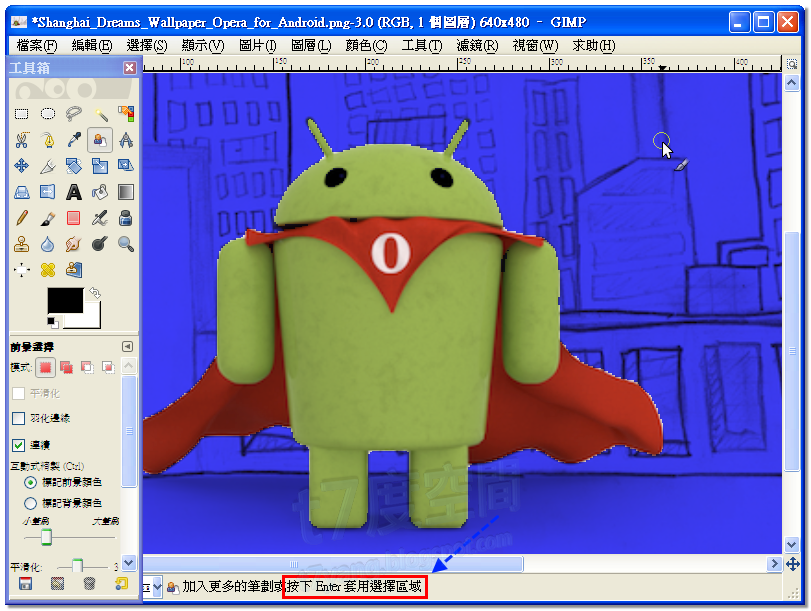Image resolution: width=811 pixels, height=611 pixels.
Task: Set selection mode to Add
Action: click(66, 367)
